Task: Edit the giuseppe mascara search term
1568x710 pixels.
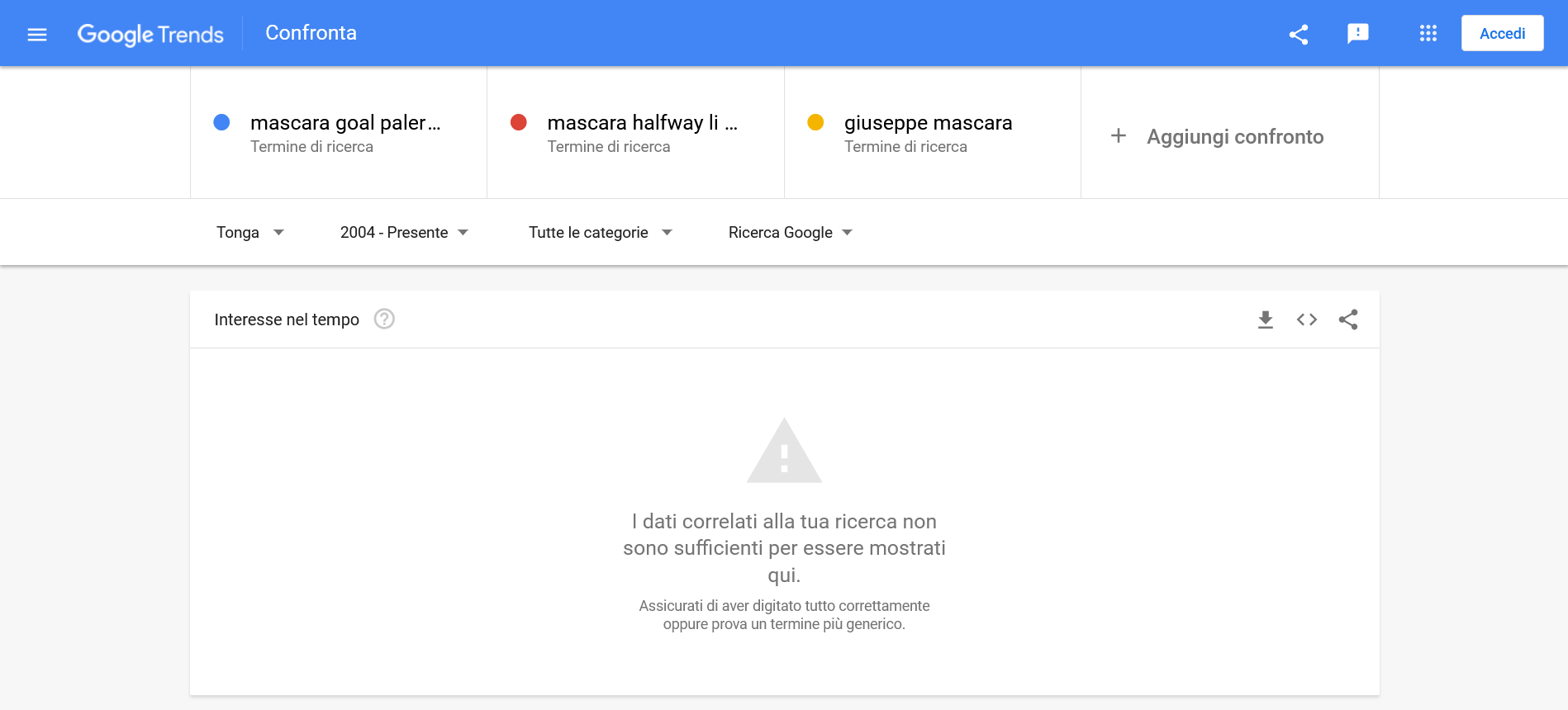Action: point(928,123)
